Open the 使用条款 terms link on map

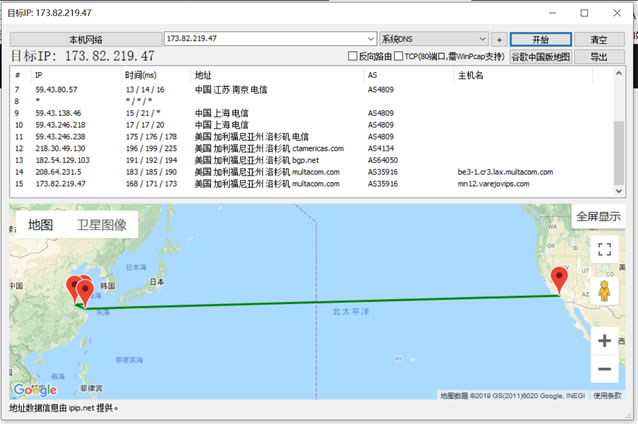(607, 395)
